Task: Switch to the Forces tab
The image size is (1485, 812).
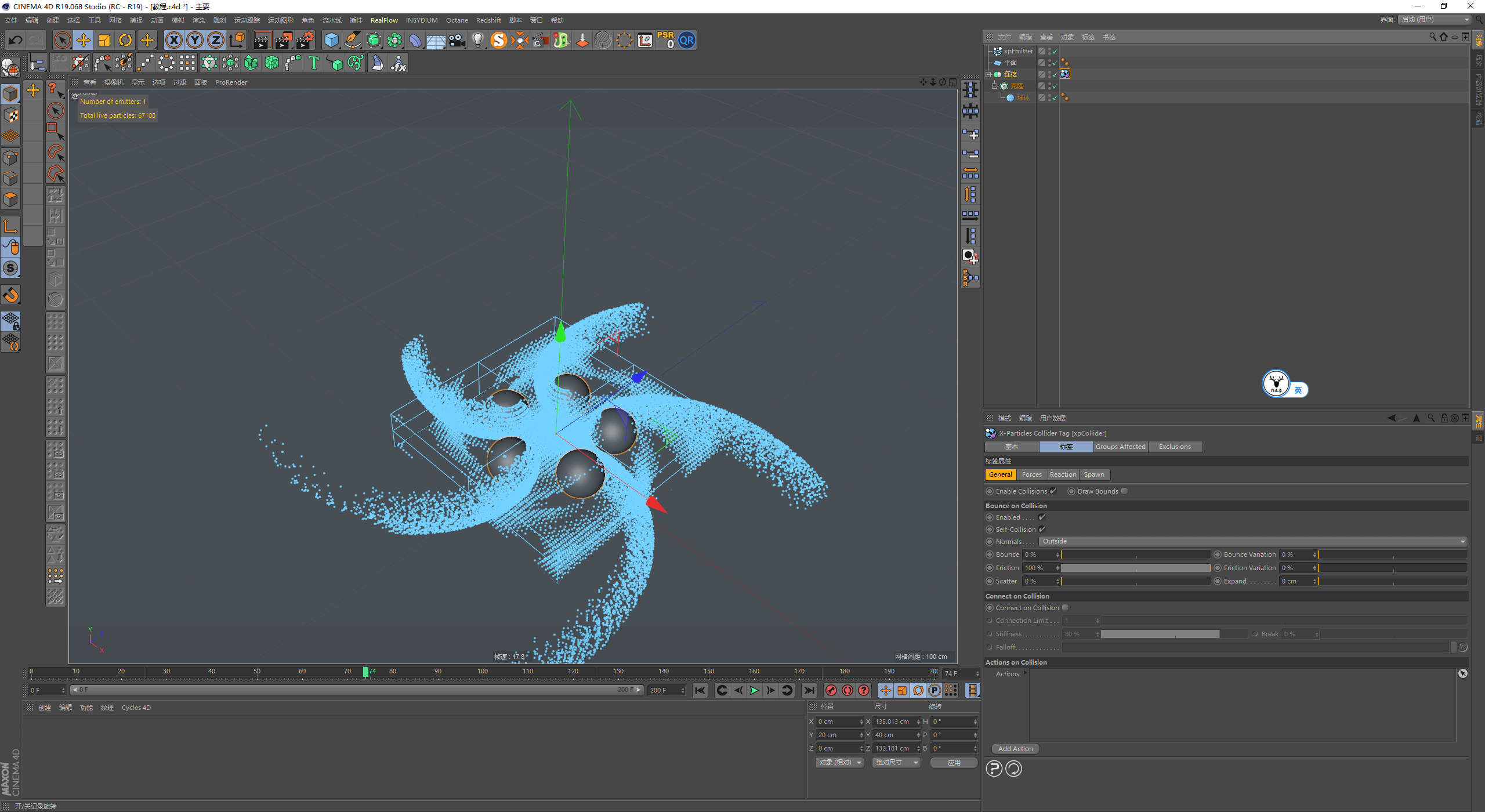Action: click(x=1031, y=474)
